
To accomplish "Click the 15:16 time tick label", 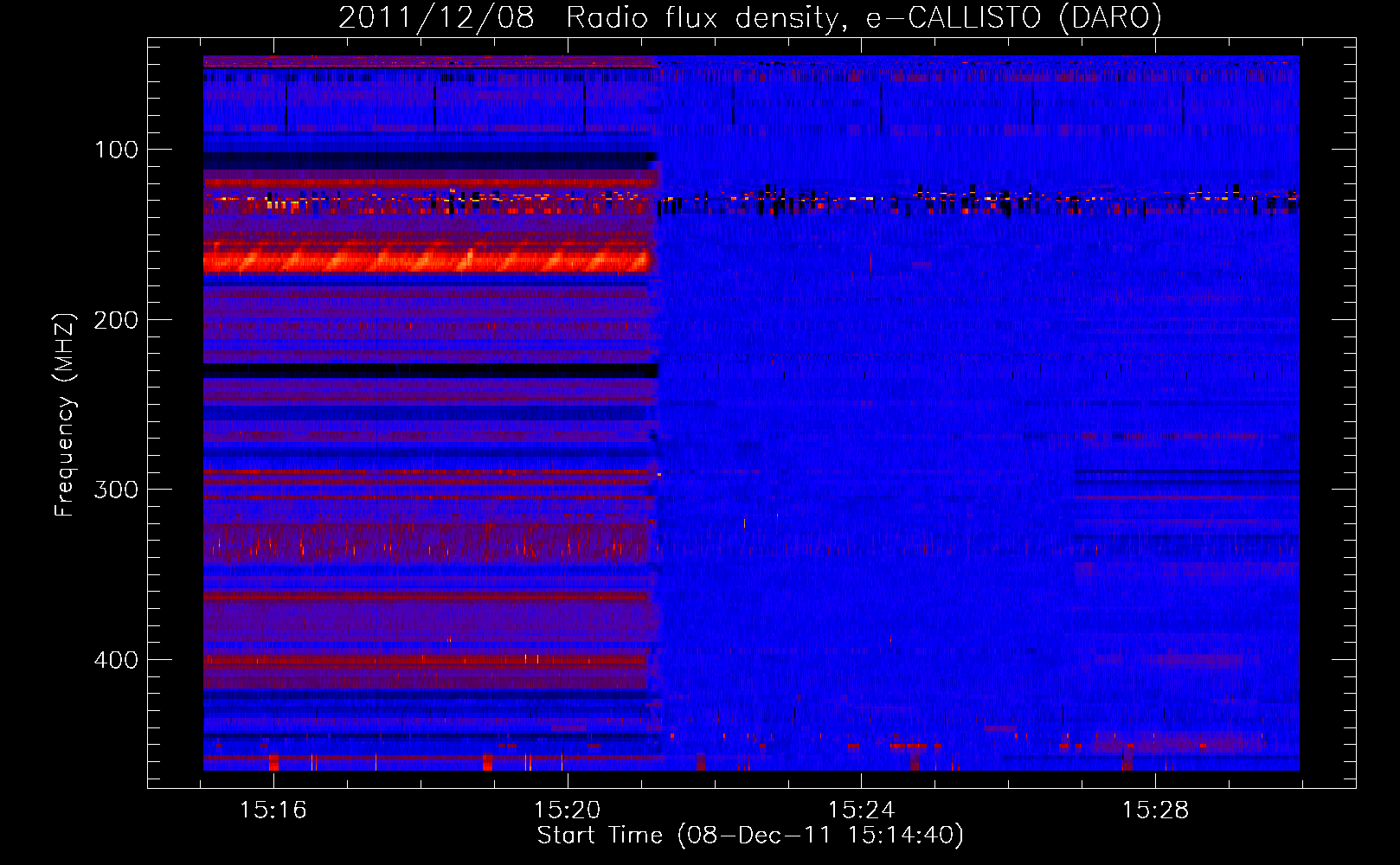I will point(273,811).
